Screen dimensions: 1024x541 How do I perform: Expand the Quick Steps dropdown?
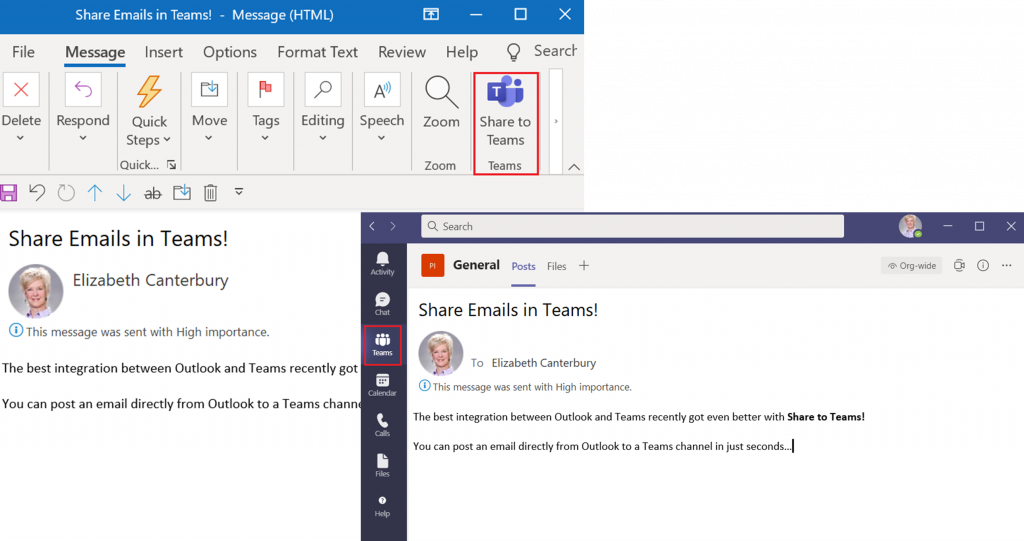click(167, 140)
